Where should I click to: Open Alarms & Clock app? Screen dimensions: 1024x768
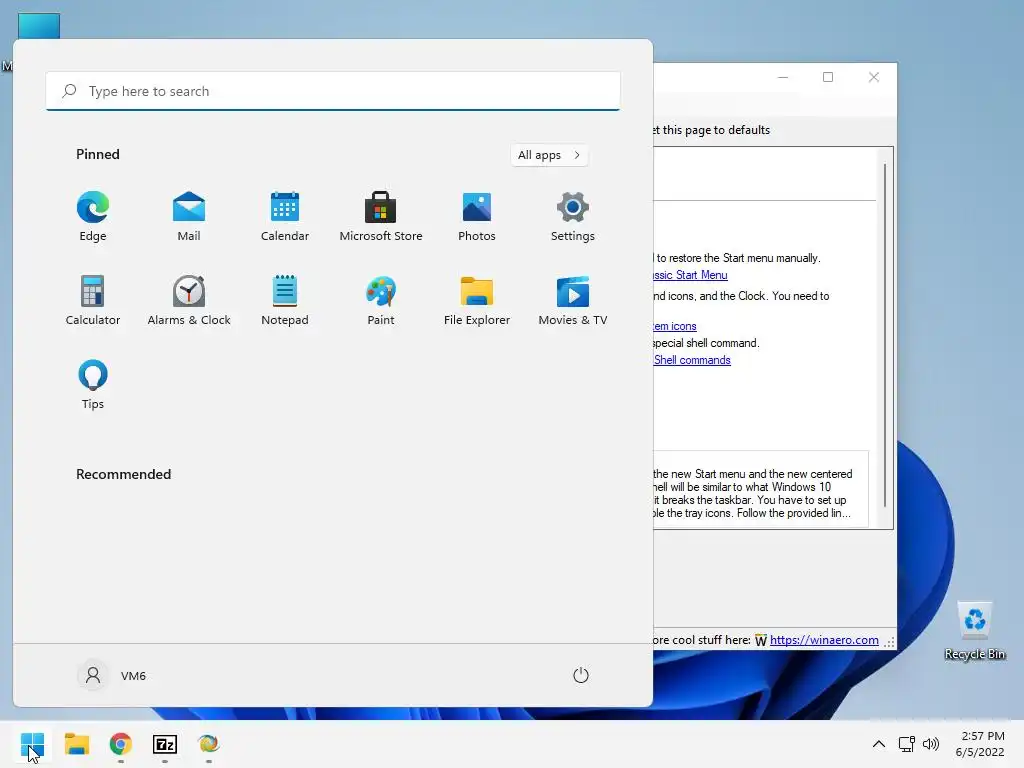[189, 300]
